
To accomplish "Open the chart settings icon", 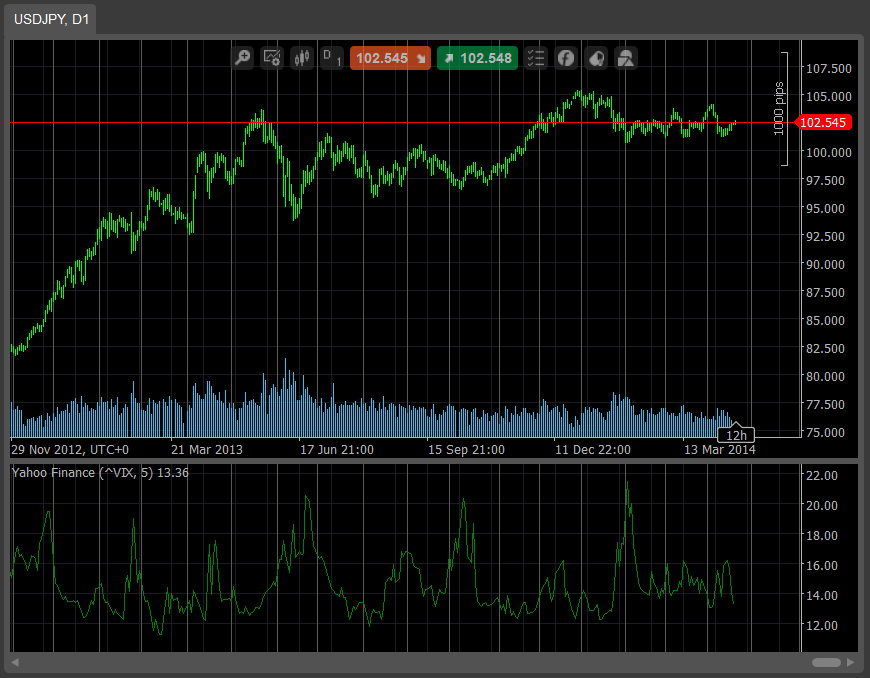I will tap(272, 58).
